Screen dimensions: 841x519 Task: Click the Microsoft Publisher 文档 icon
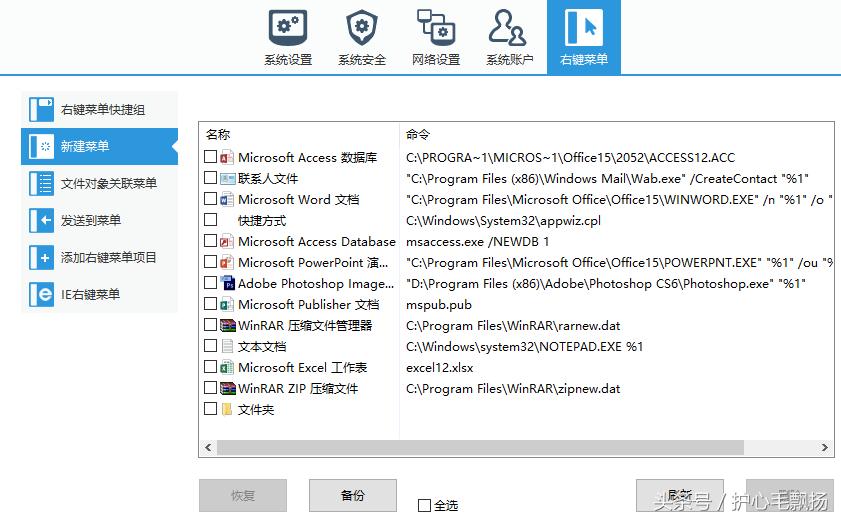click(x=227, y=305)
